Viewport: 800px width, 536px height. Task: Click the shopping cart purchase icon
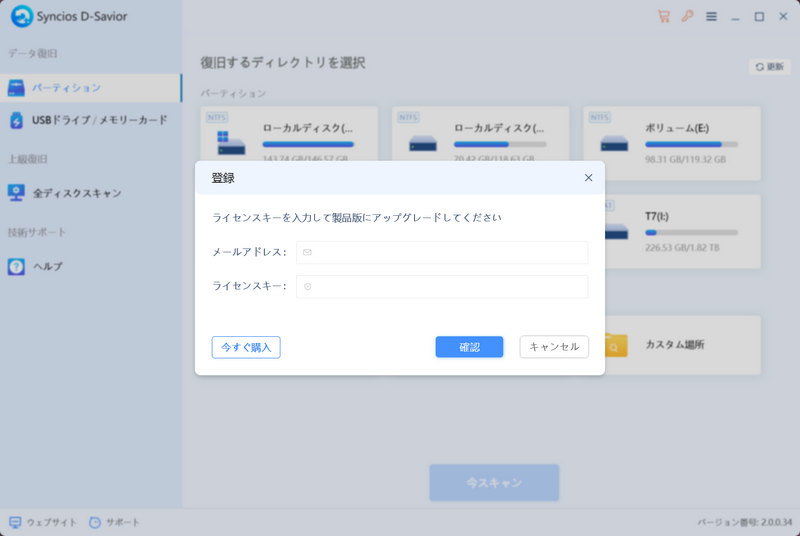pos(664,16)
